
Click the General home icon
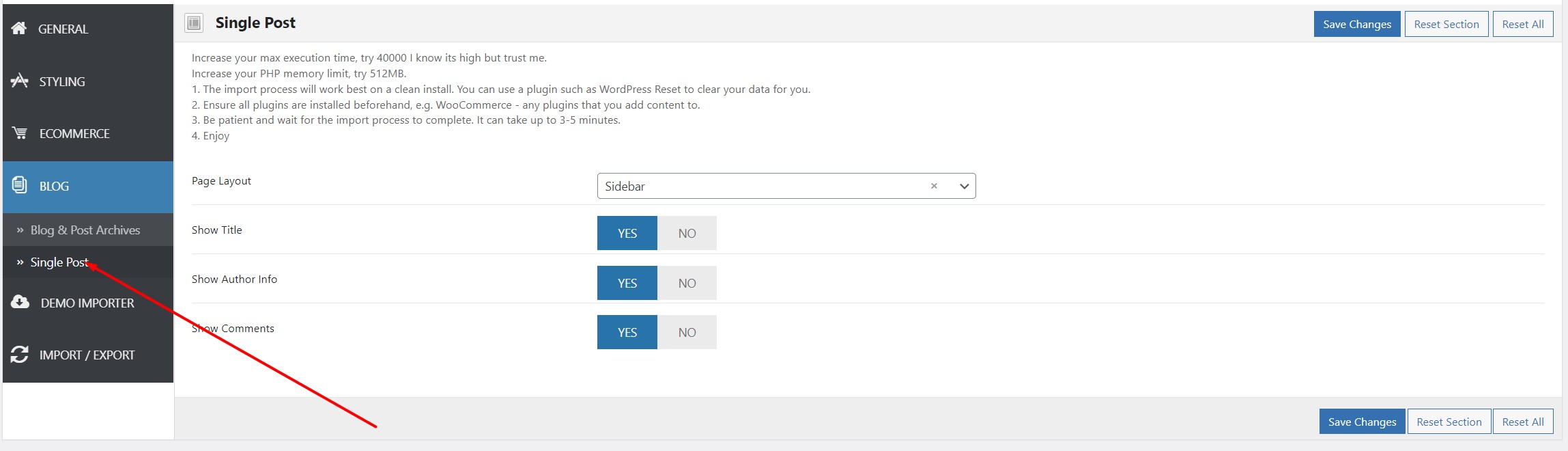click(x=19, y=28)
